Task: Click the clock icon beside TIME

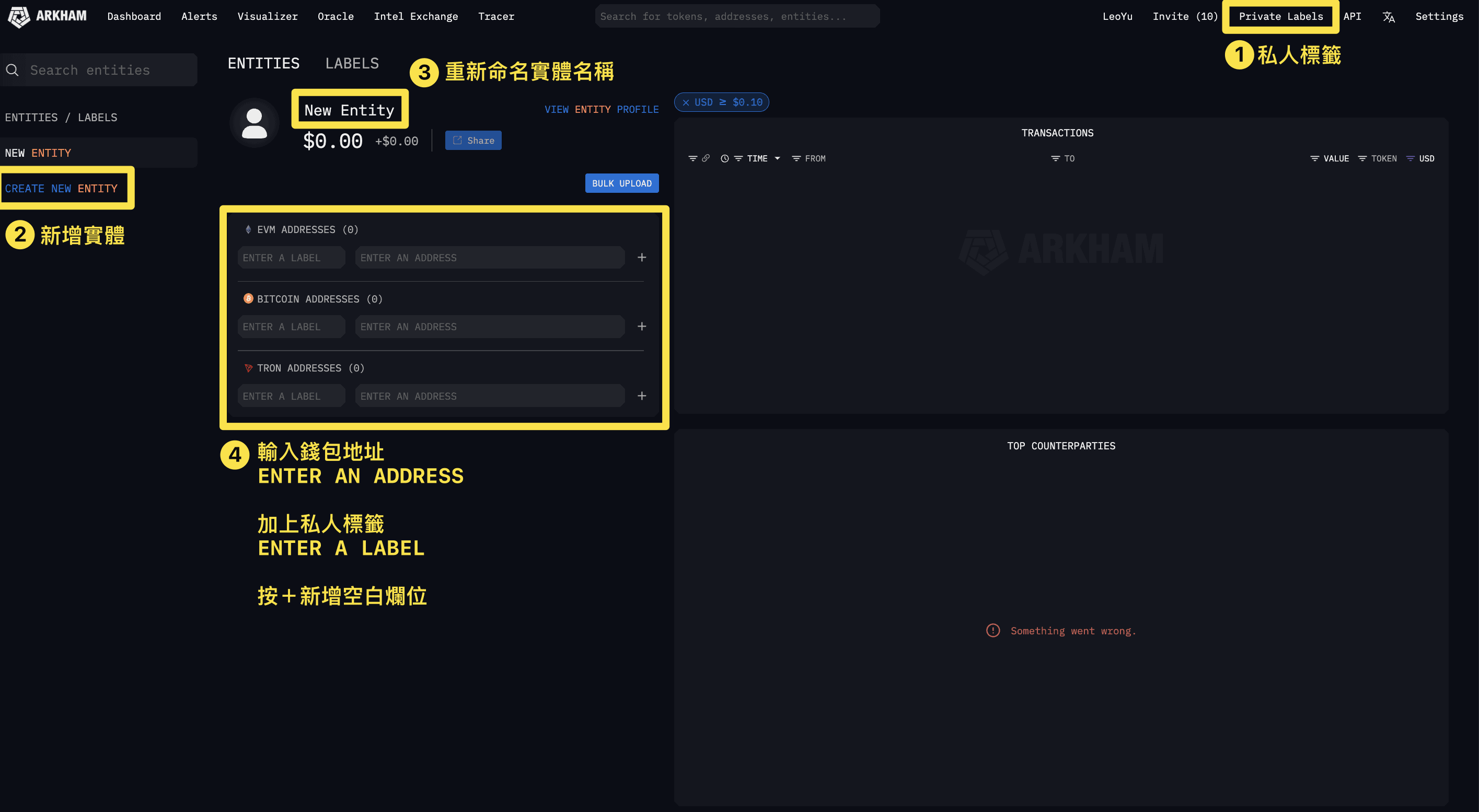Action: tap(724, 158)
